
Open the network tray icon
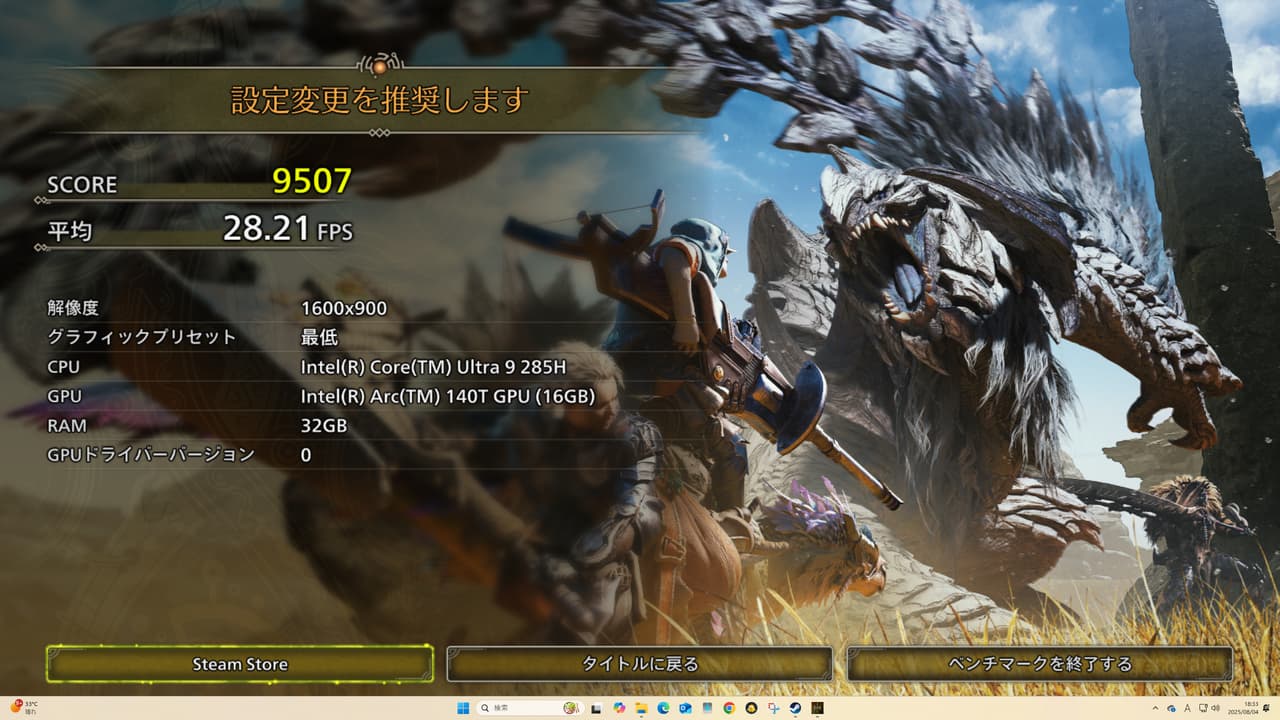click(1201, 708)
